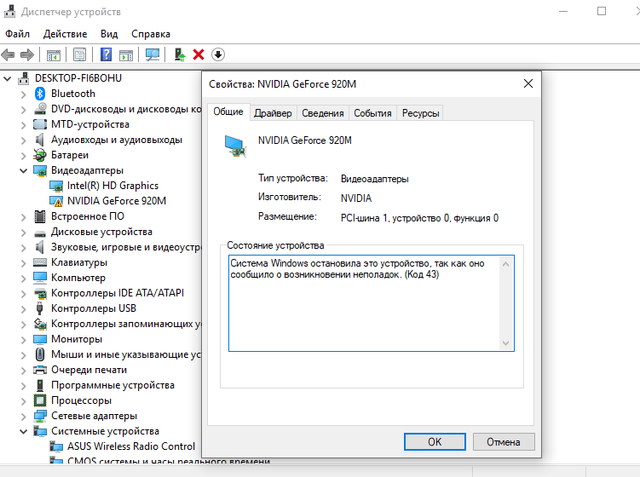640x477 pixels.
Task: Click the Контроллеры USB plug icon
Action: [x=40, y=308]
